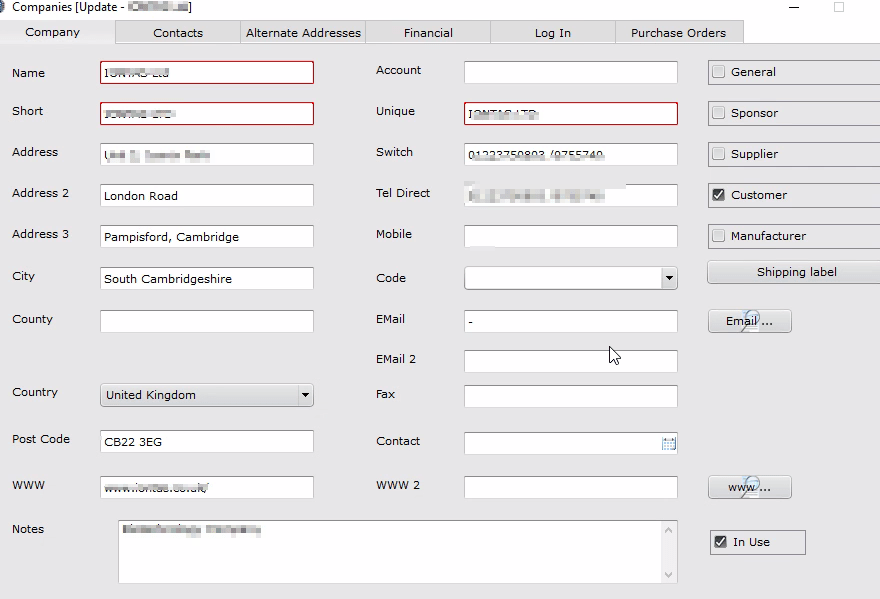The width and height of the screenshot is (880, 599).
Task: Click the app icon in title bar
Action: 3,6
